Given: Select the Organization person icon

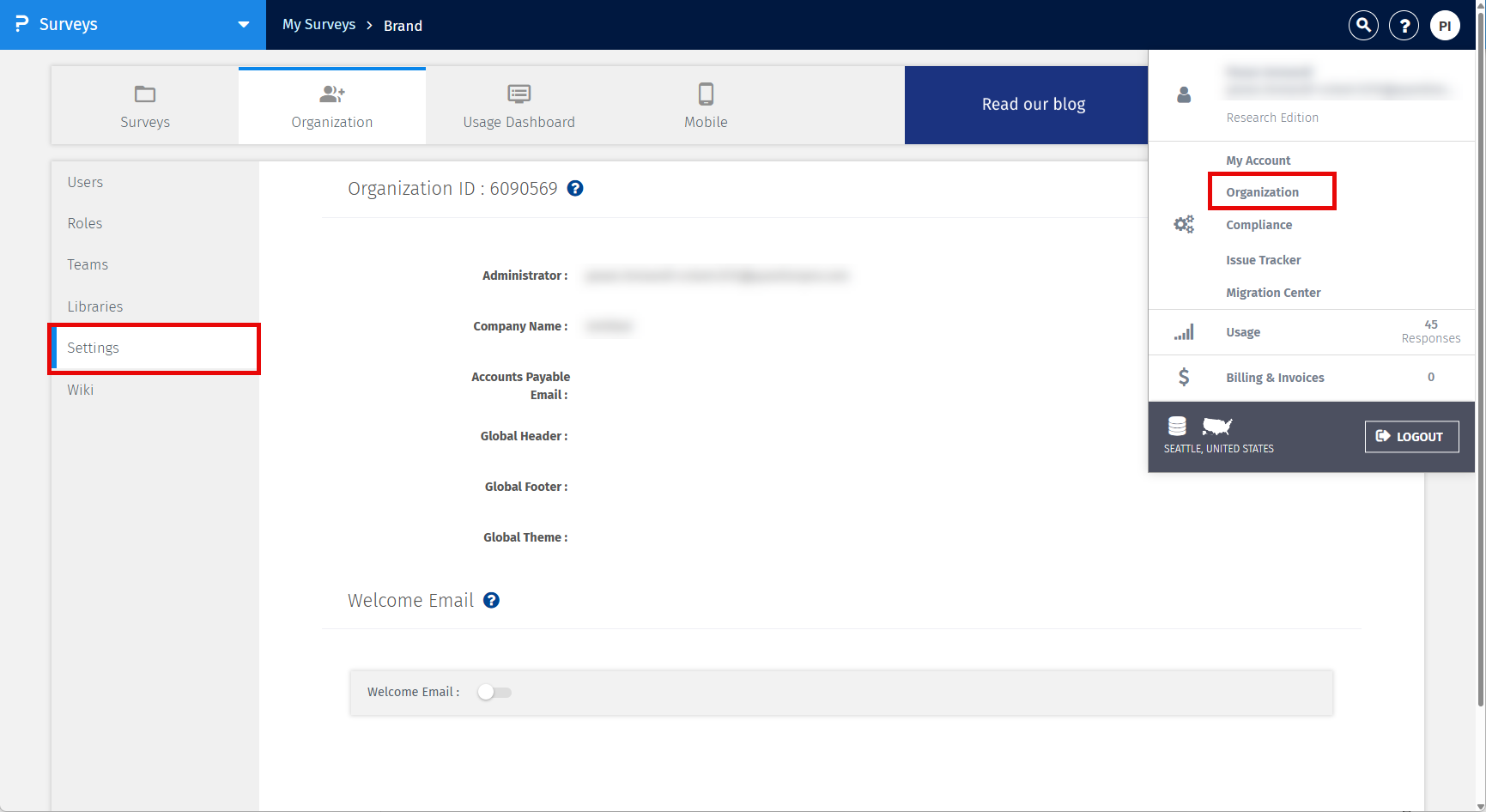Looking at the screenshot, I should tap(331, 94).
